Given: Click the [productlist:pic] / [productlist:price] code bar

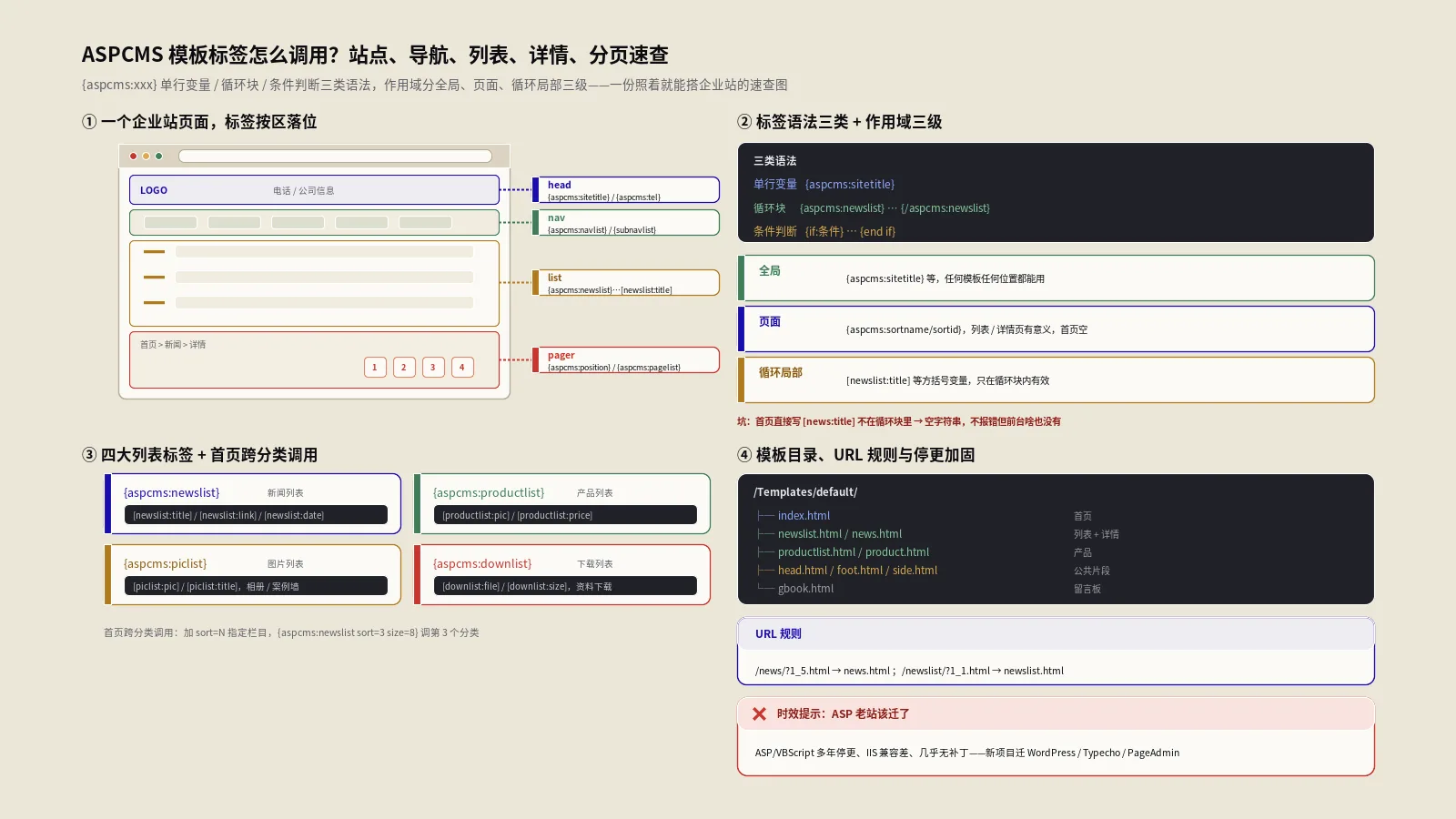Looking at the screenshot, I should click(x=565, y=515).
